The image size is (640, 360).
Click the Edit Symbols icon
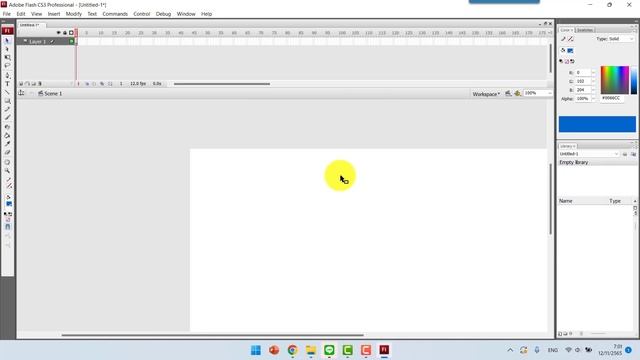coord(518,93)
